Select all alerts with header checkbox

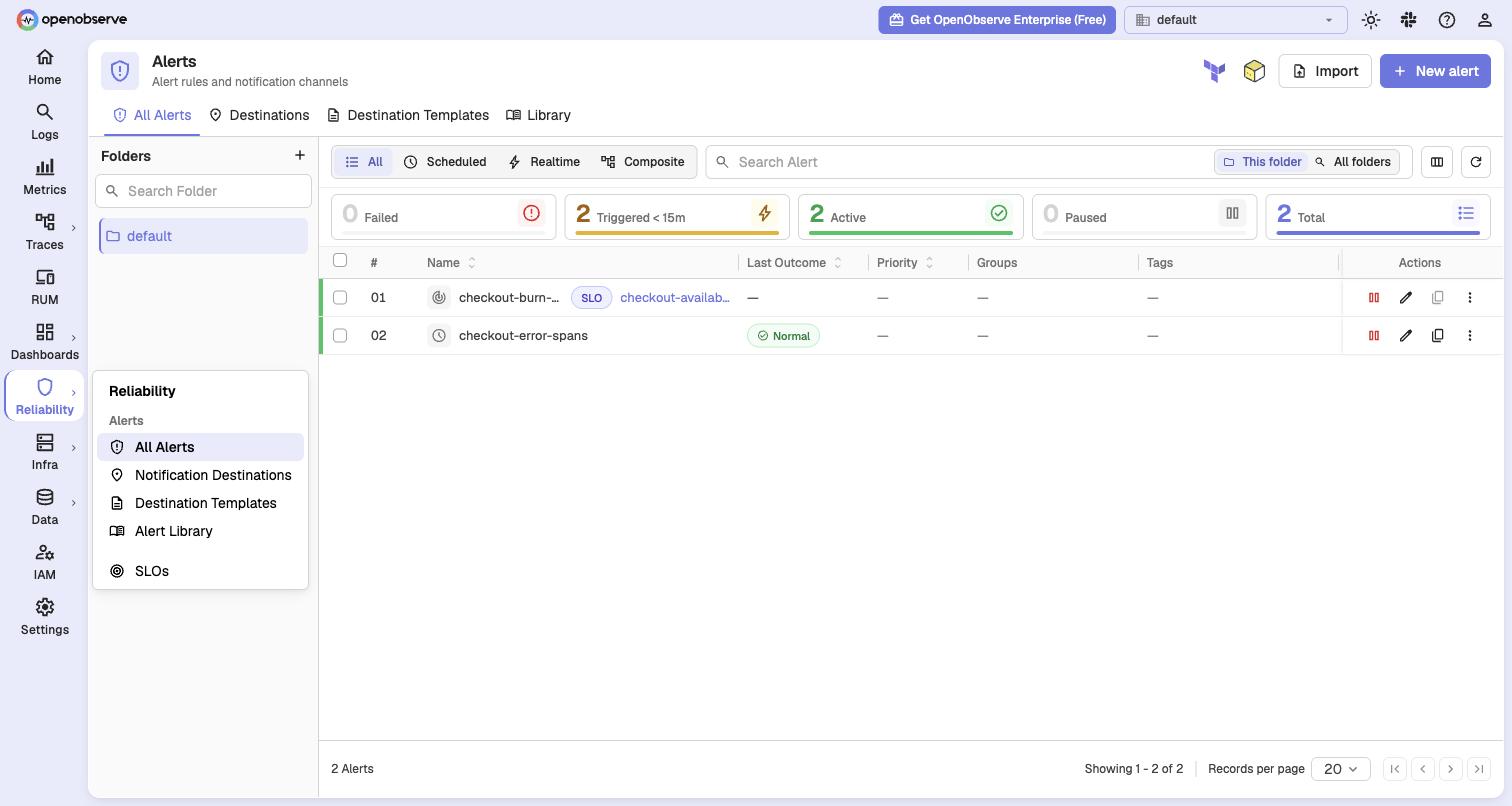point(340,260)
